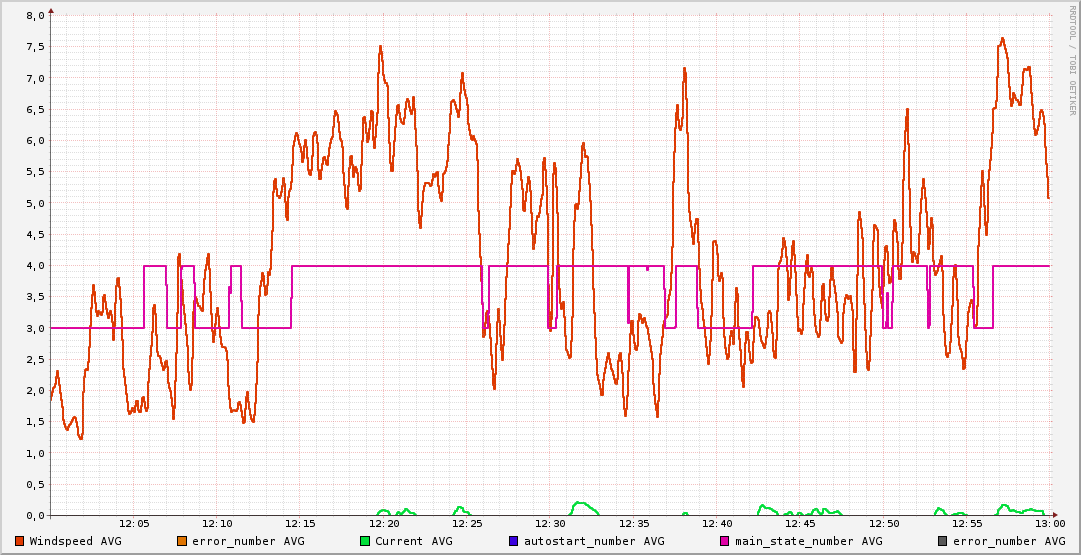Click the 0,0 value on the y-axis
The width and height of the screenshot is (1081, 555).
tap(35, 515)
